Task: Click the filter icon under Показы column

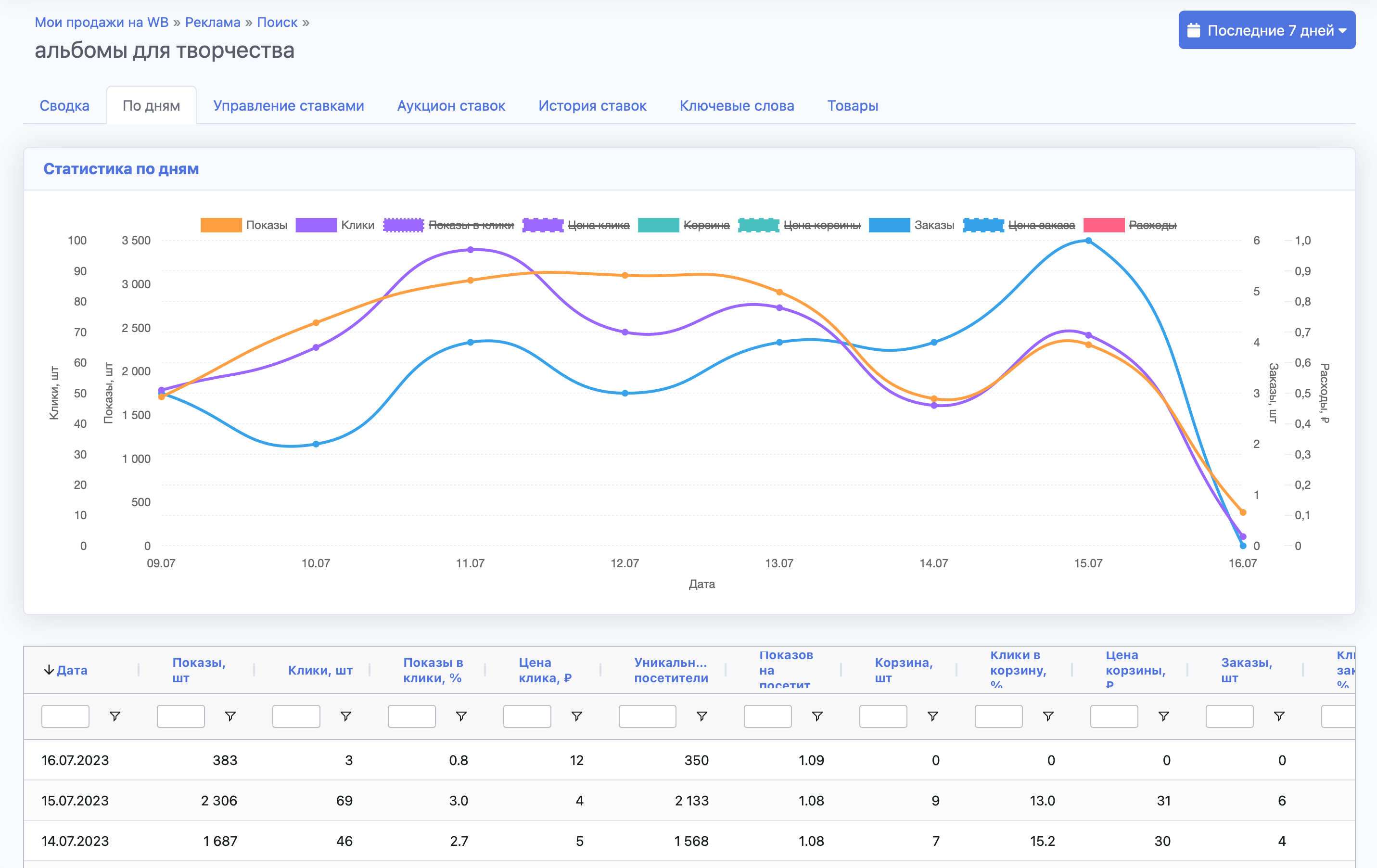Action: 230,716
